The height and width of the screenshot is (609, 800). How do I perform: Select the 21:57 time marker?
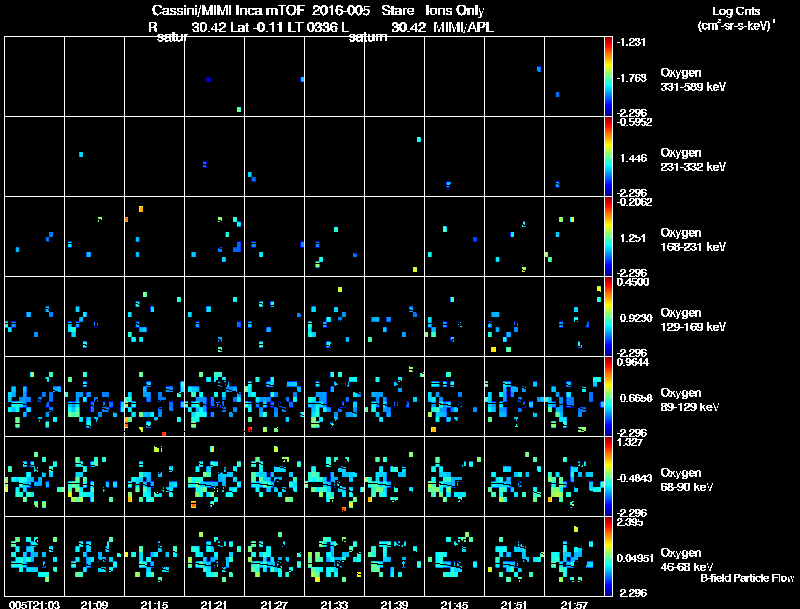pos(574,604)
